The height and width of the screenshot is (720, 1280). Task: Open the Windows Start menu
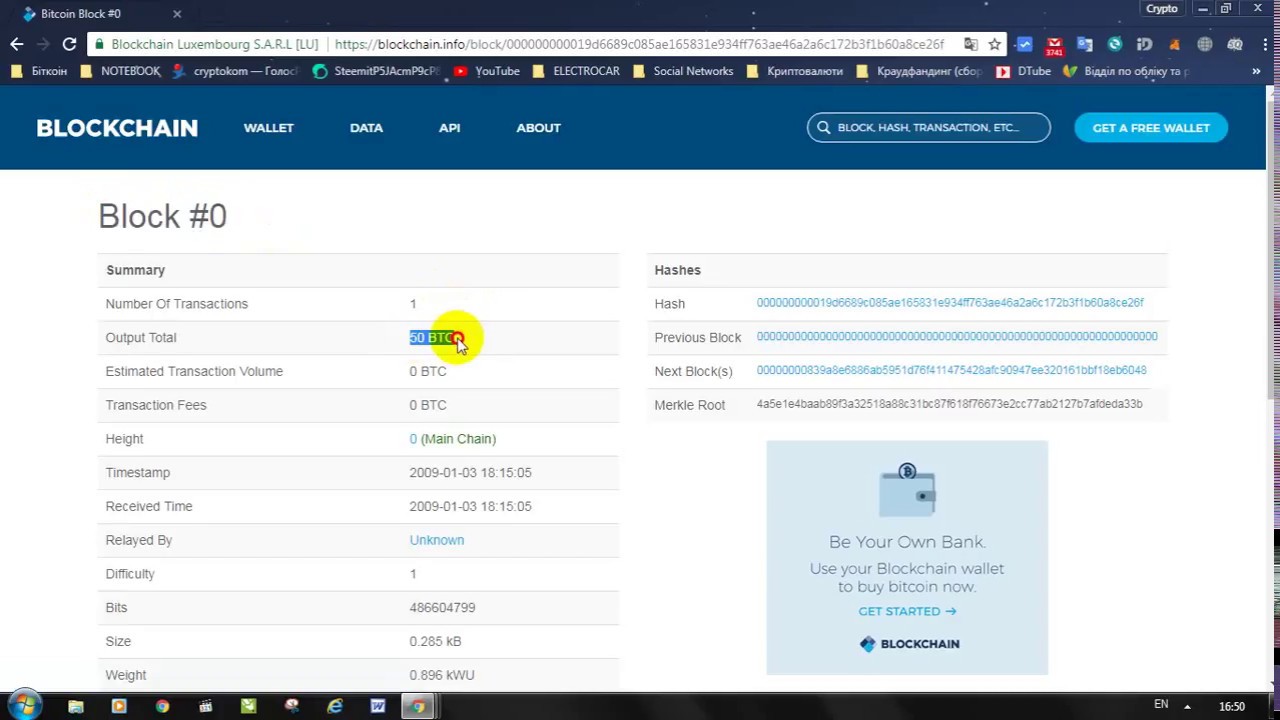pyautogui.click(x=25, y=705)
